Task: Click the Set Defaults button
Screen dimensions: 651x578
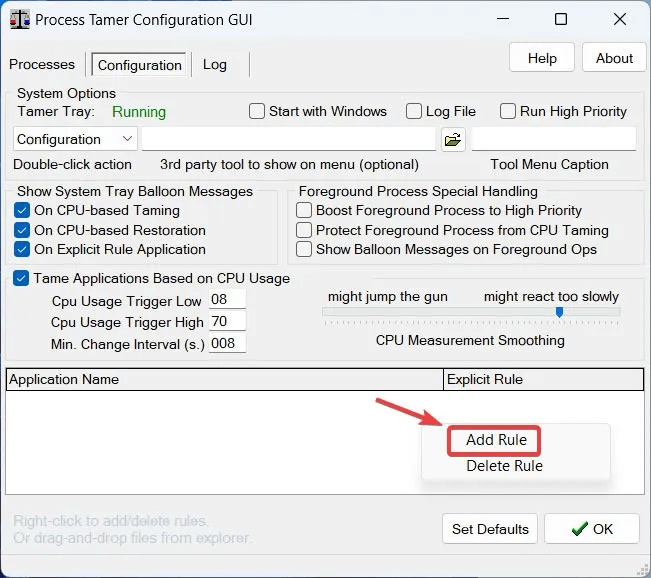Action: click(490, 529)
